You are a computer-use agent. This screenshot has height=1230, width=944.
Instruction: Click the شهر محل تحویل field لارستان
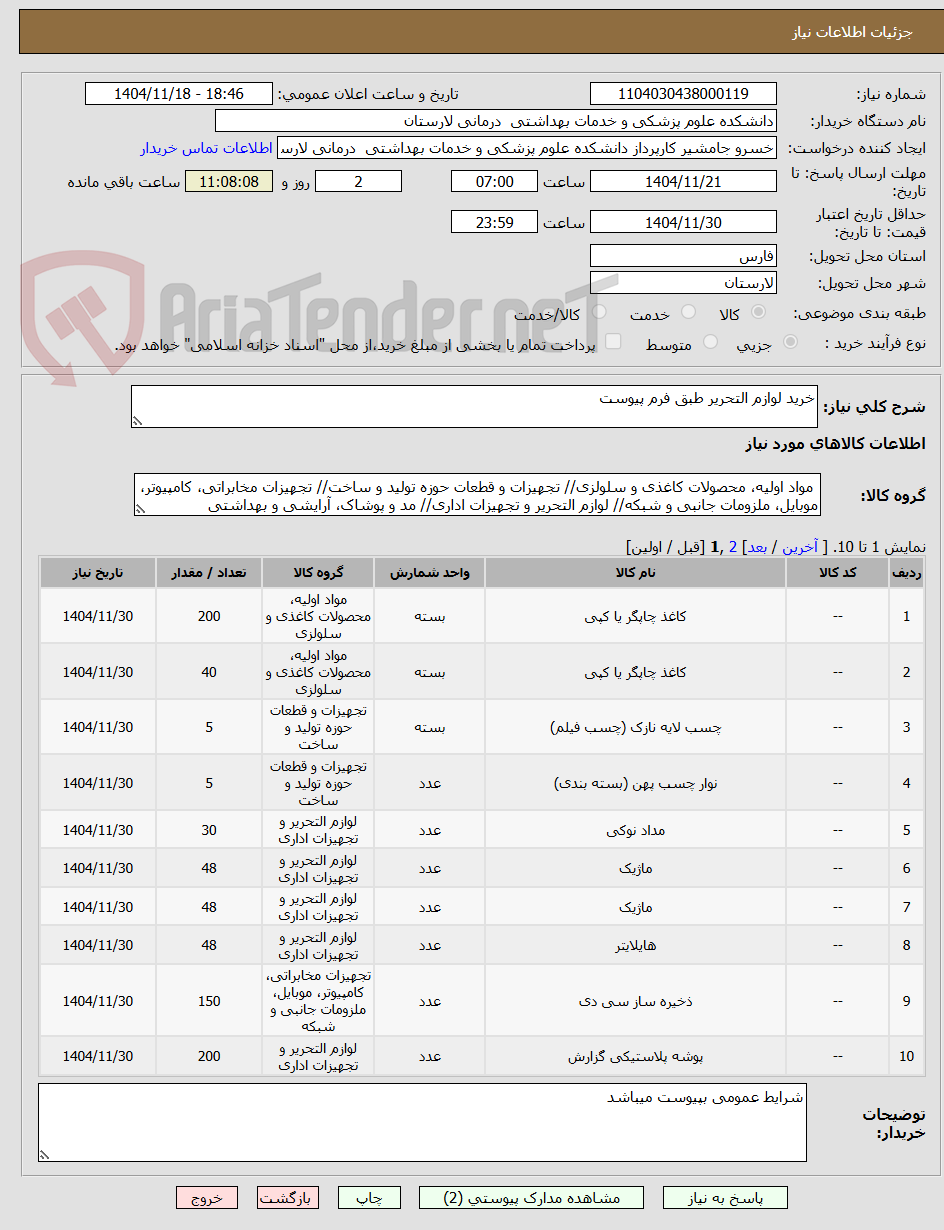[683, 283]
